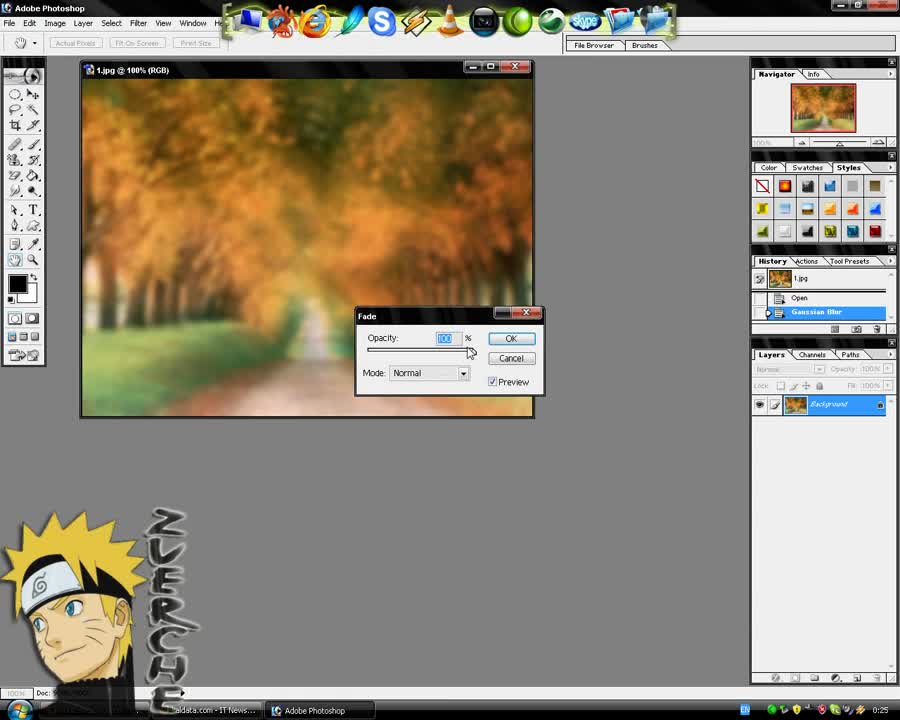Hide the Background layer eye icon
900x720 pixels.
[759, 405]
